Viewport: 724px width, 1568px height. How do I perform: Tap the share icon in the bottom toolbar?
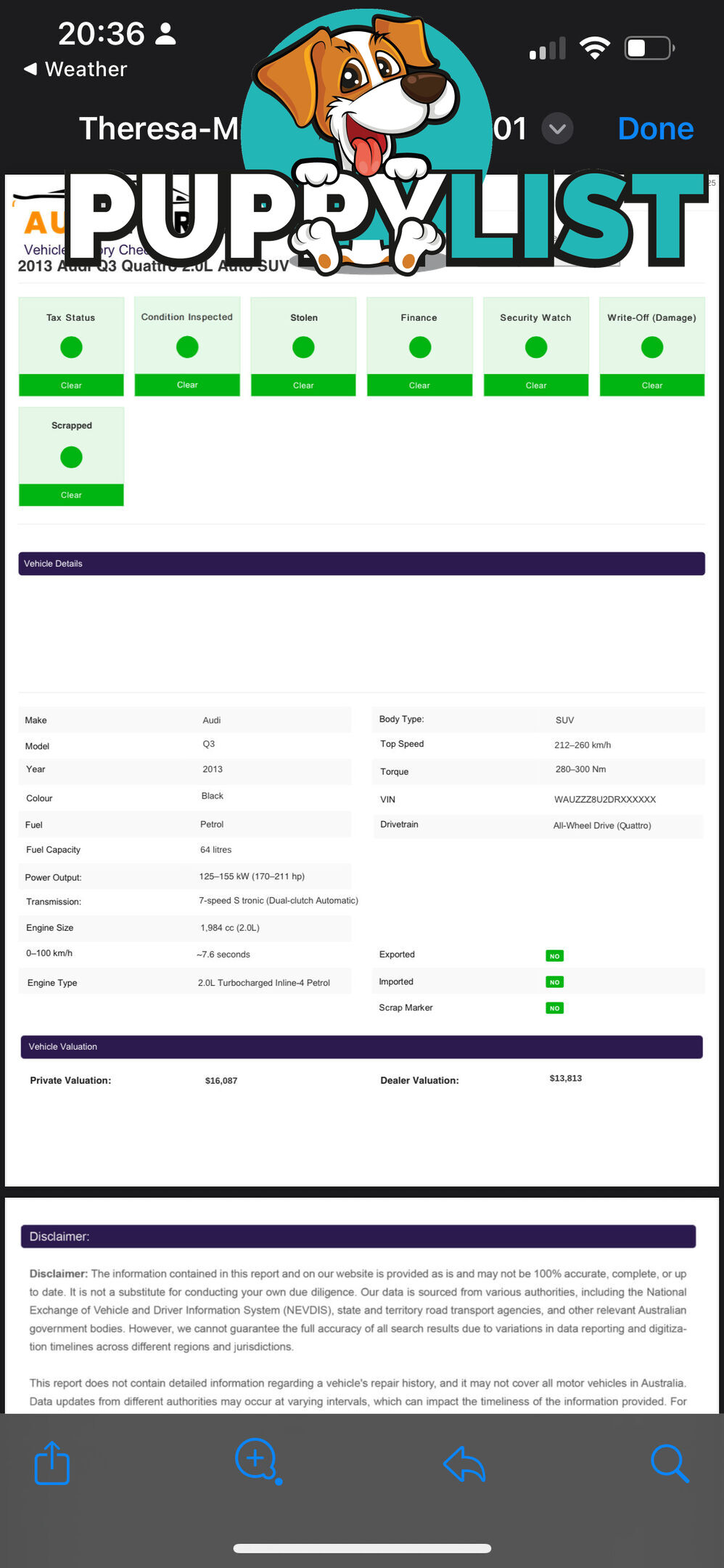pyautogui.click(x=52, y=1463)
